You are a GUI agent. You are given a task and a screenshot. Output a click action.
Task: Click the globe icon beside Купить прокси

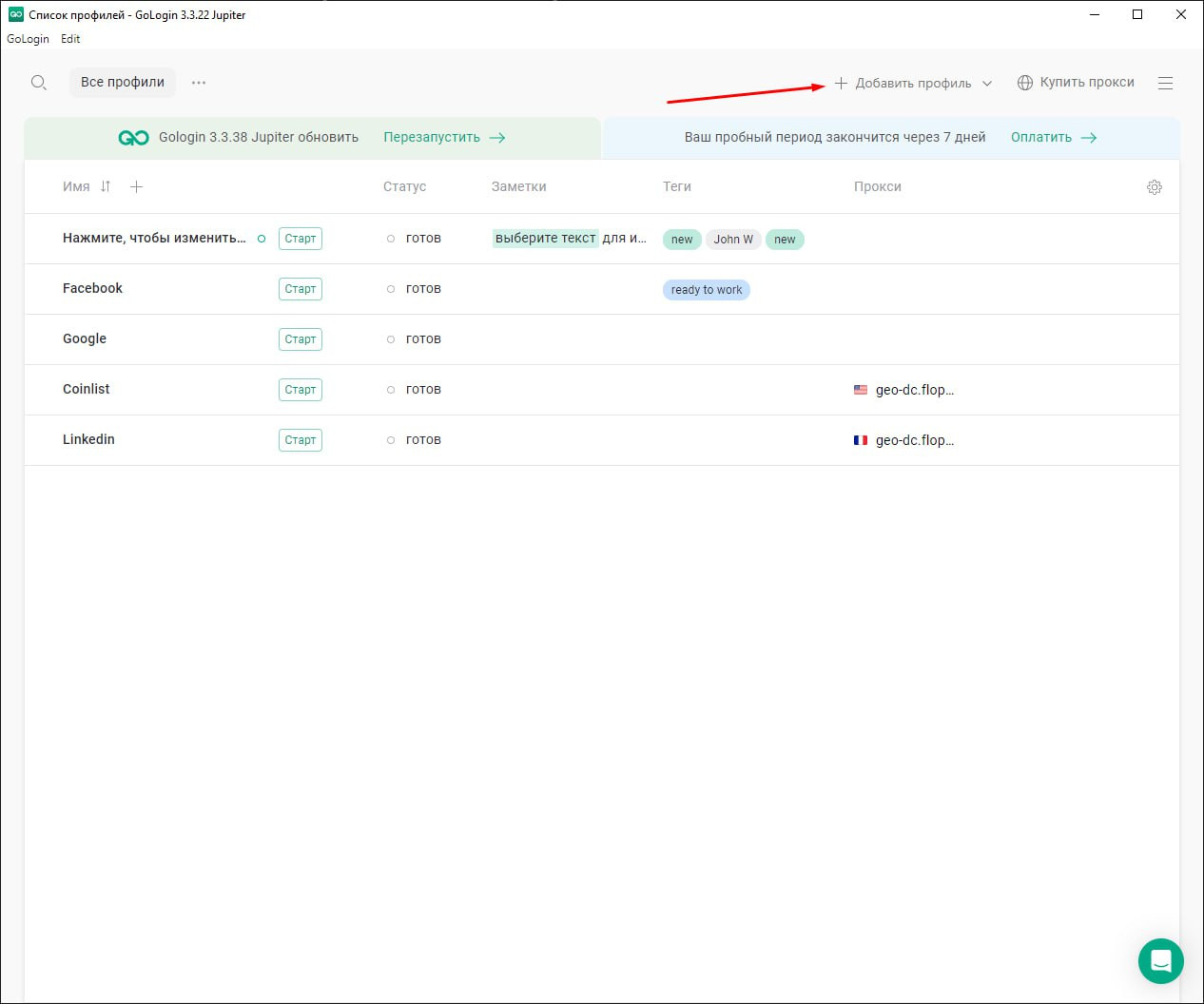[x=1025, y=83]
